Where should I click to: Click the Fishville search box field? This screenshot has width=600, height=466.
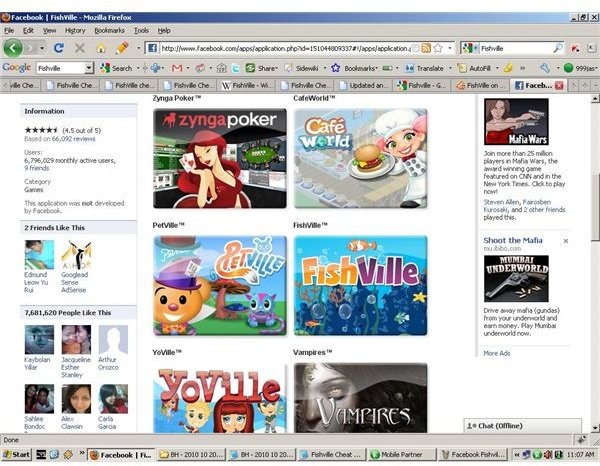point(516,48)
